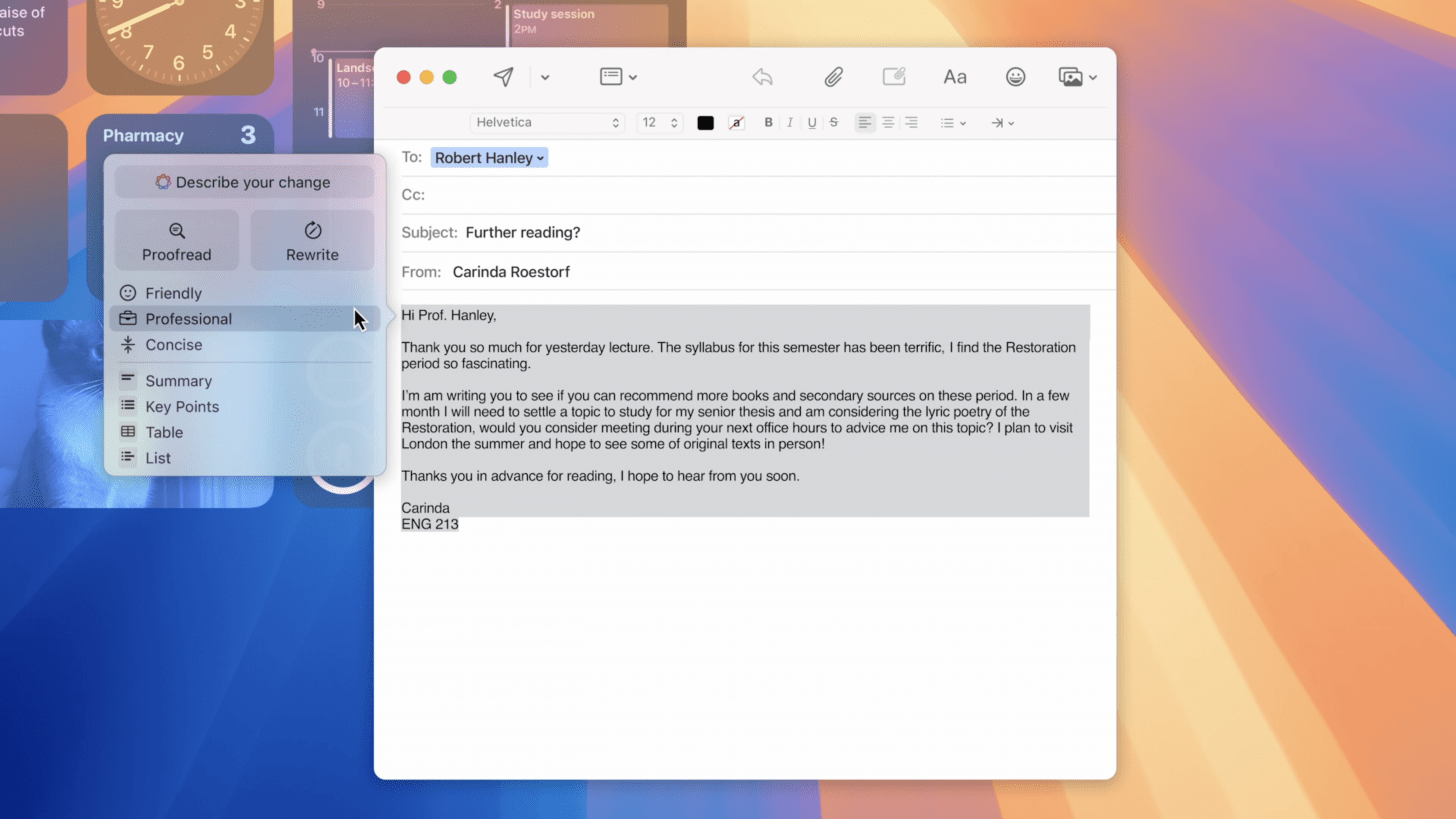The image size is (1456, 819).
Task: Show the format bar with Aa icon
Action: [955, 77]
